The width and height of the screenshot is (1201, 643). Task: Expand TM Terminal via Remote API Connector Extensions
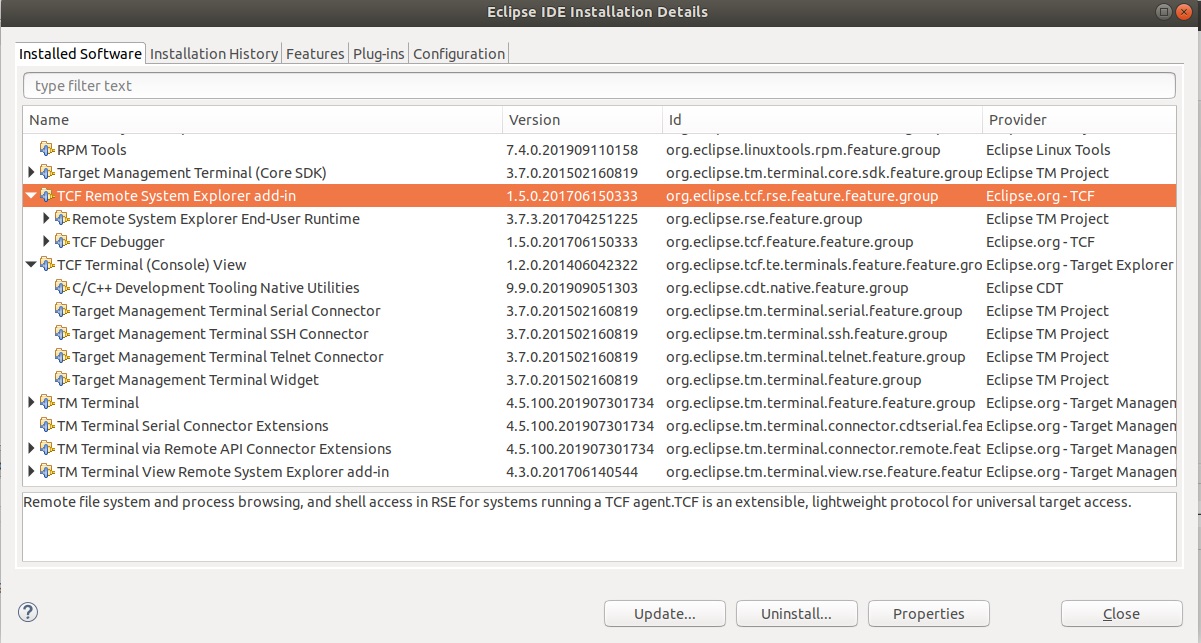32,449
